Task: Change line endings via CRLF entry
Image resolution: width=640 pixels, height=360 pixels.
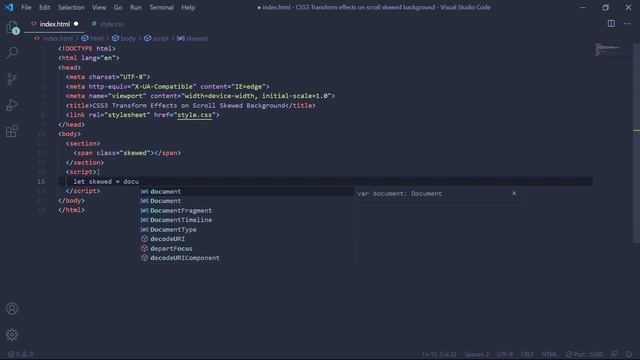Action: [x=527, y=354]
